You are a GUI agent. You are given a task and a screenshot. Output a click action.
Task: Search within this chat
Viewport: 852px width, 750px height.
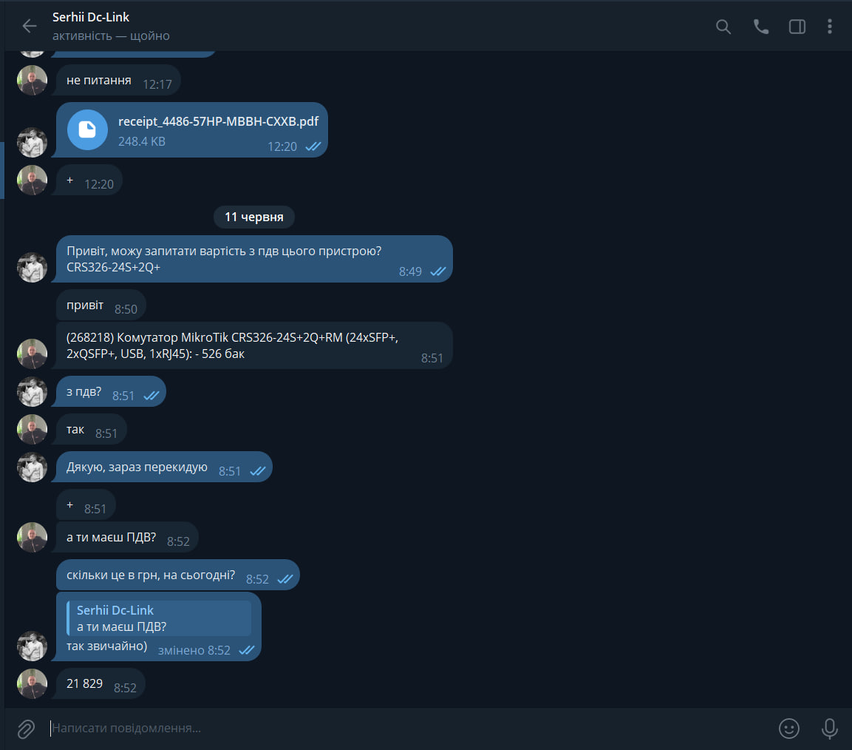(x=723, y=27)
